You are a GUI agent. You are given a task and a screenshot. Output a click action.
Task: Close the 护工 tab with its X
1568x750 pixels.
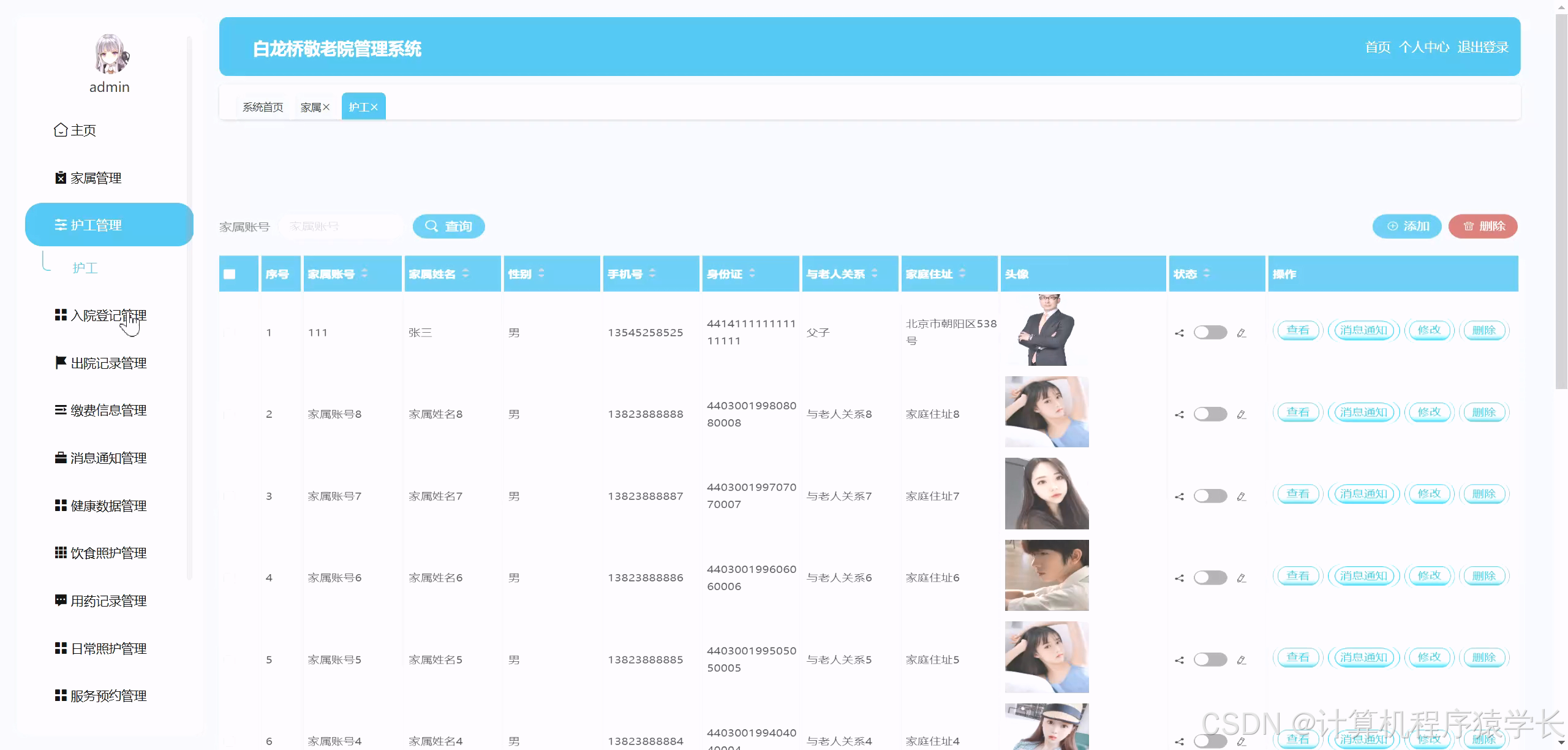(374, 107)
